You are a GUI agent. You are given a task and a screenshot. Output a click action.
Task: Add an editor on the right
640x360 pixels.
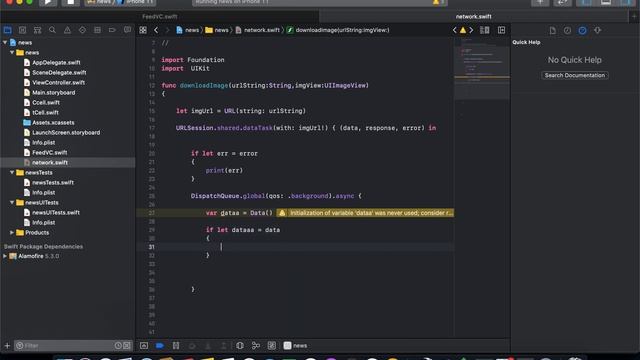pos(501,30)
